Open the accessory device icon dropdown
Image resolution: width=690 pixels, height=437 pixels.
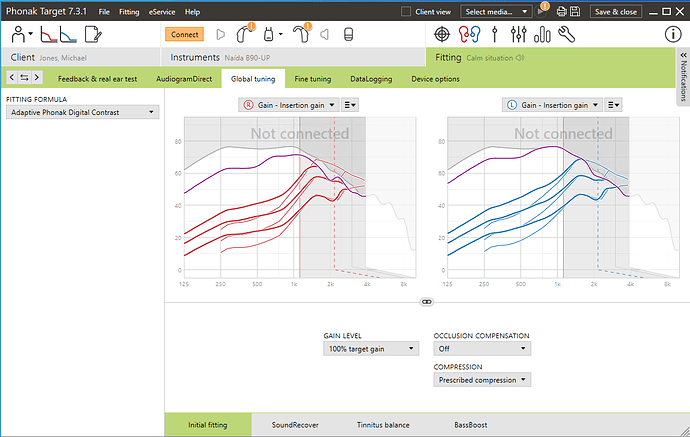coord(272,34)
